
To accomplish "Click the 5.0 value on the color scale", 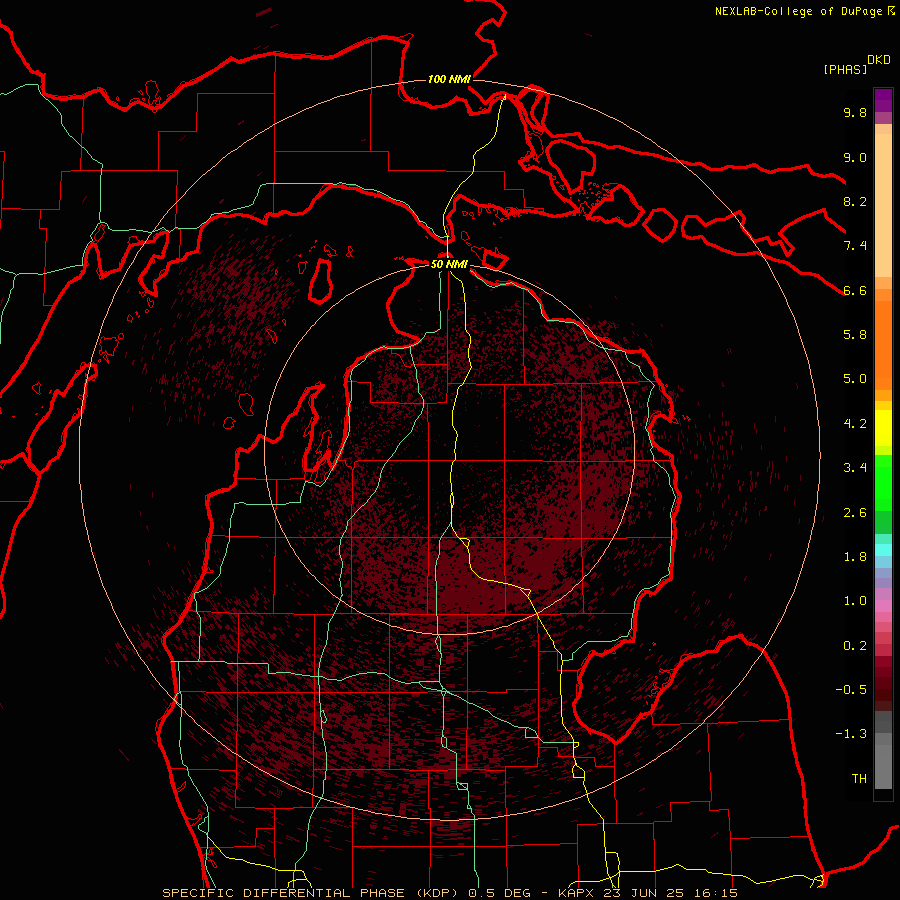I will pos(855,379).
